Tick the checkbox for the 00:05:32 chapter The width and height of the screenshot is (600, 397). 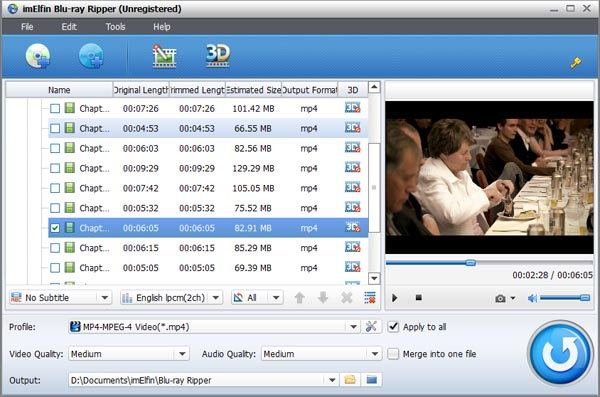[55, 208]
